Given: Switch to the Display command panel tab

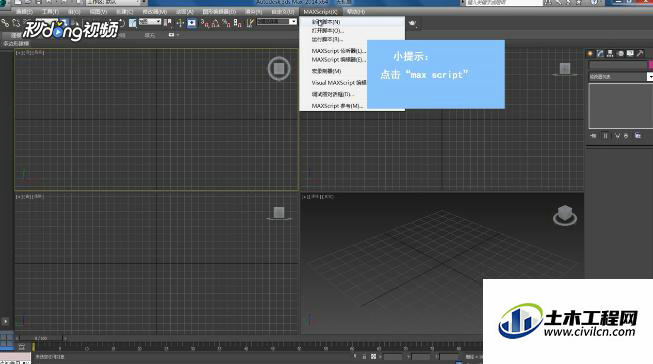Looking at the screenshot, I should (x=630, y=53).
